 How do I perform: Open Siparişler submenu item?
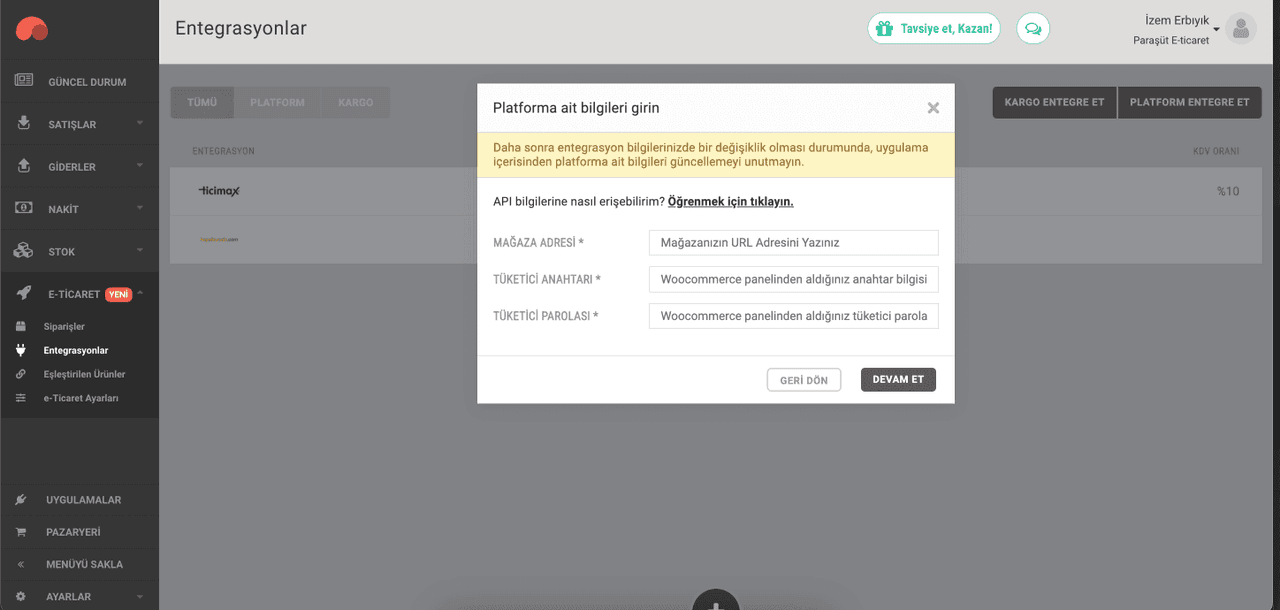[x=64, y=326]
